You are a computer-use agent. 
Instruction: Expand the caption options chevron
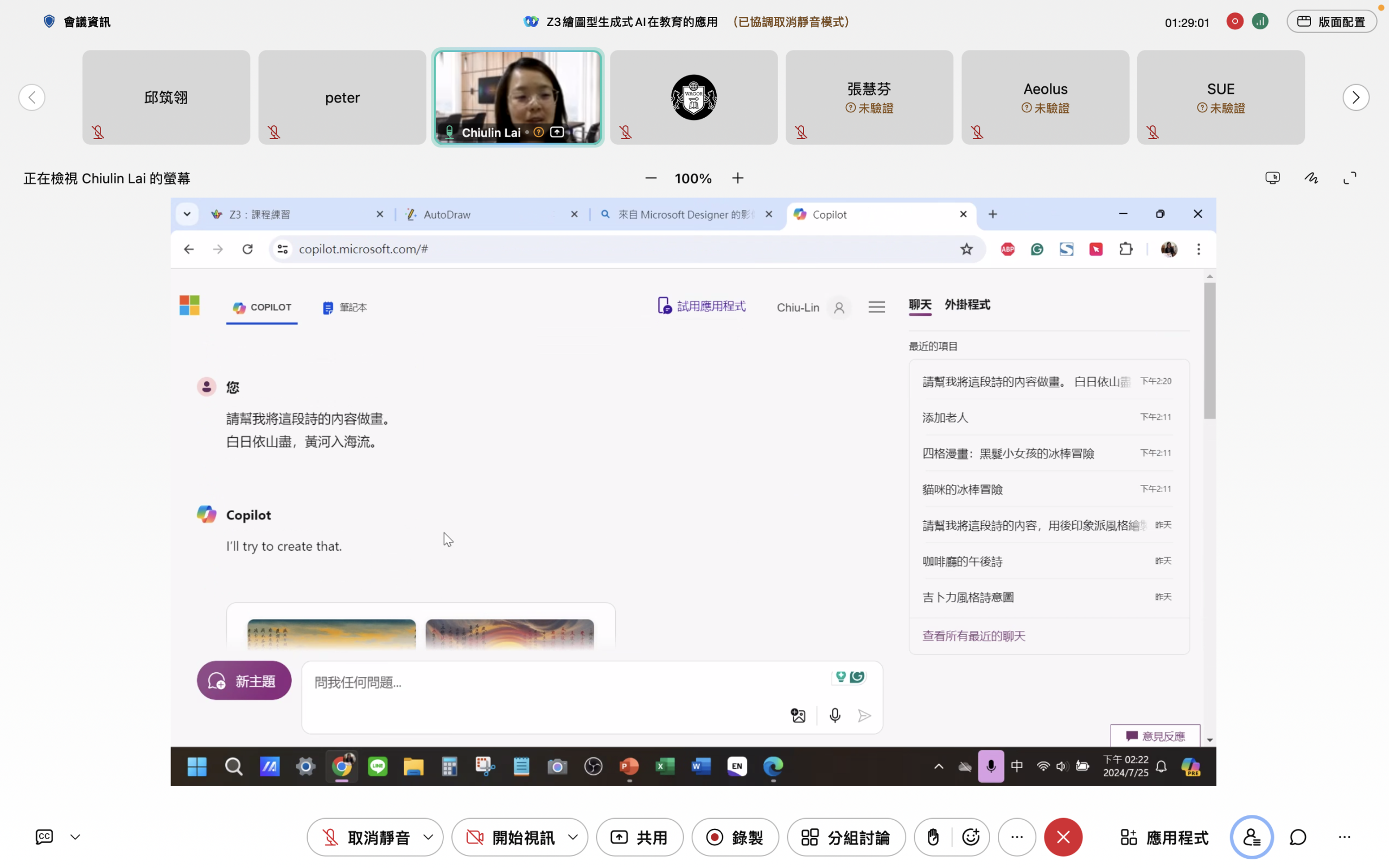(75, 837)
